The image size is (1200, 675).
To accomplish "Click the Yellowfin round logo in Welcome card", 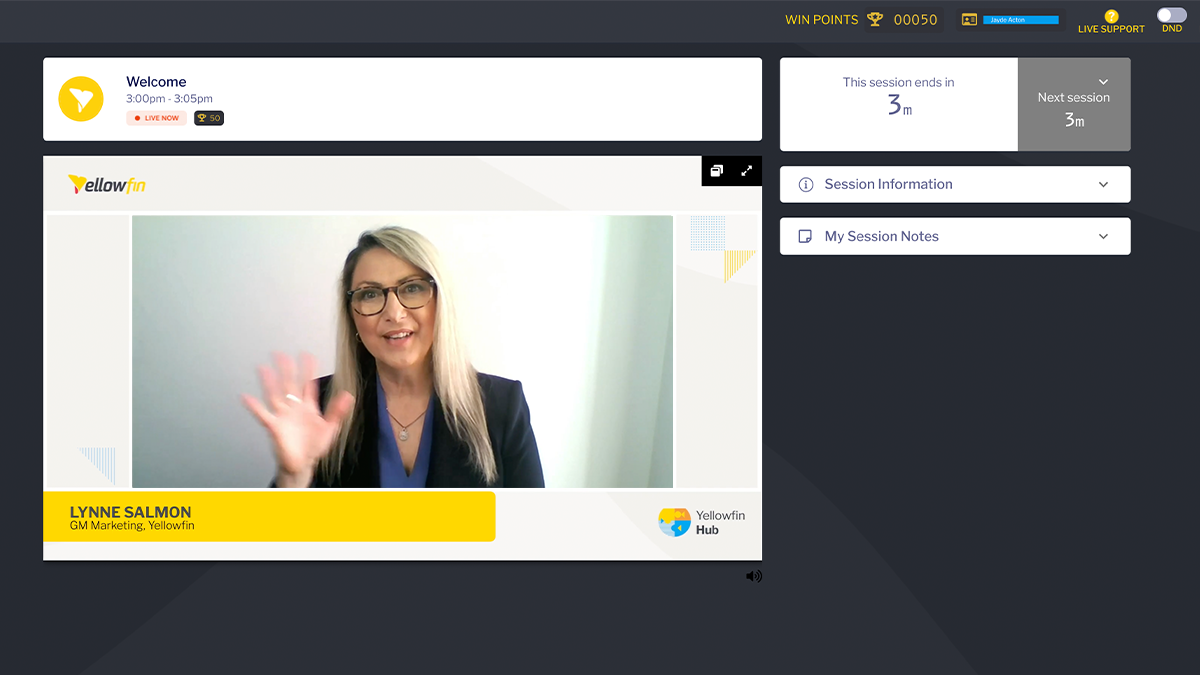I will click(x=81, y=99).
